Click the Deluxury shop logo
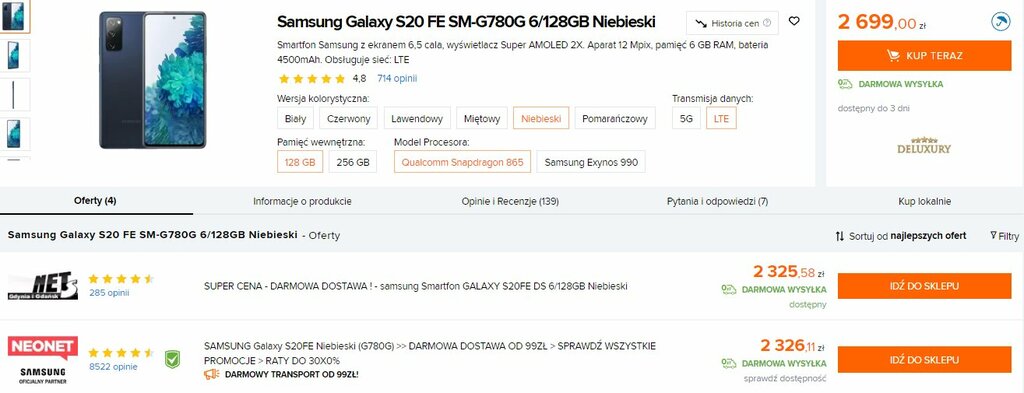1024x393 pixels. [x=924, y=145]
